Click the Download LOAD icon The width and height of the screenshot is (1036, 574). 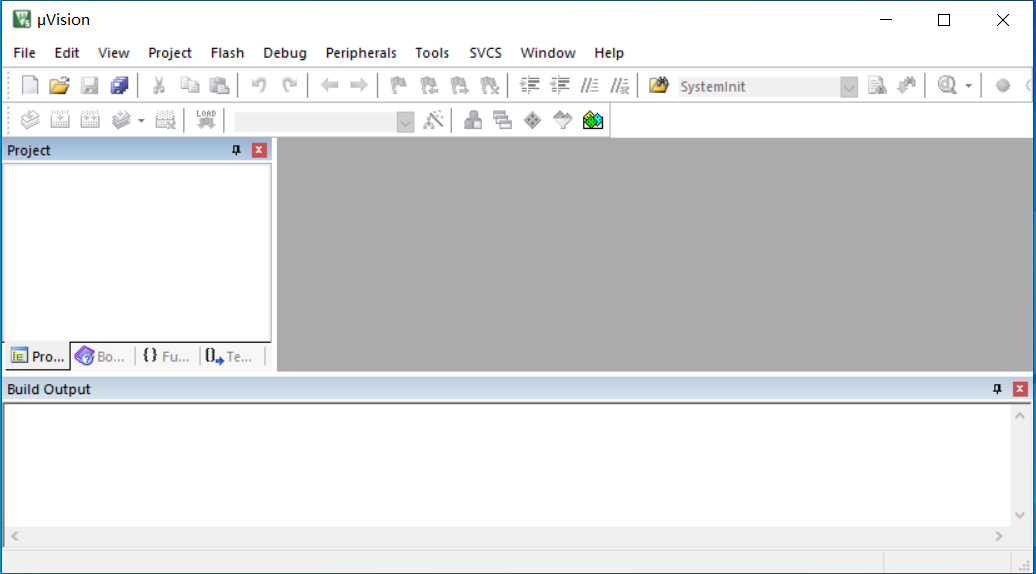pyautogui.click(x=206, y=120)
